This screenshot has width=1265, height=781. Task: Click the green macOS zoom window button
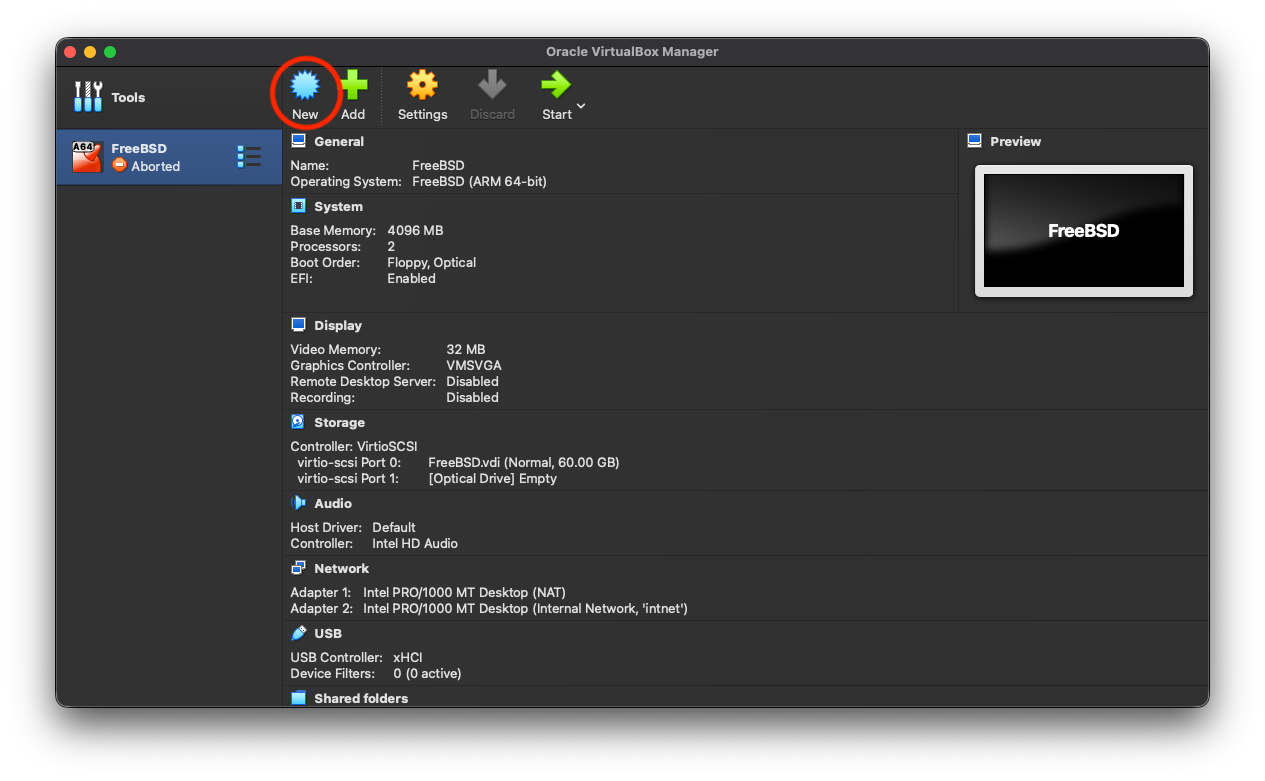tap(110, 52)
